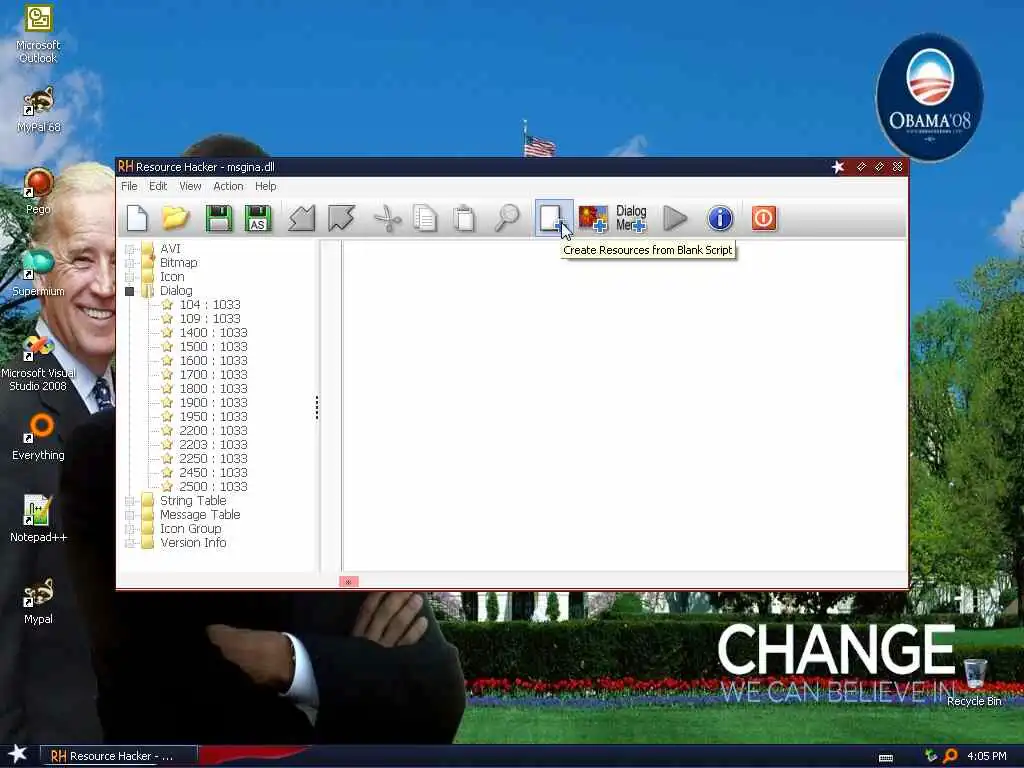Select dialog resource 1600 : 1033
The width and height of the screenshot is (1024, 768).
(x=213, y=361)
